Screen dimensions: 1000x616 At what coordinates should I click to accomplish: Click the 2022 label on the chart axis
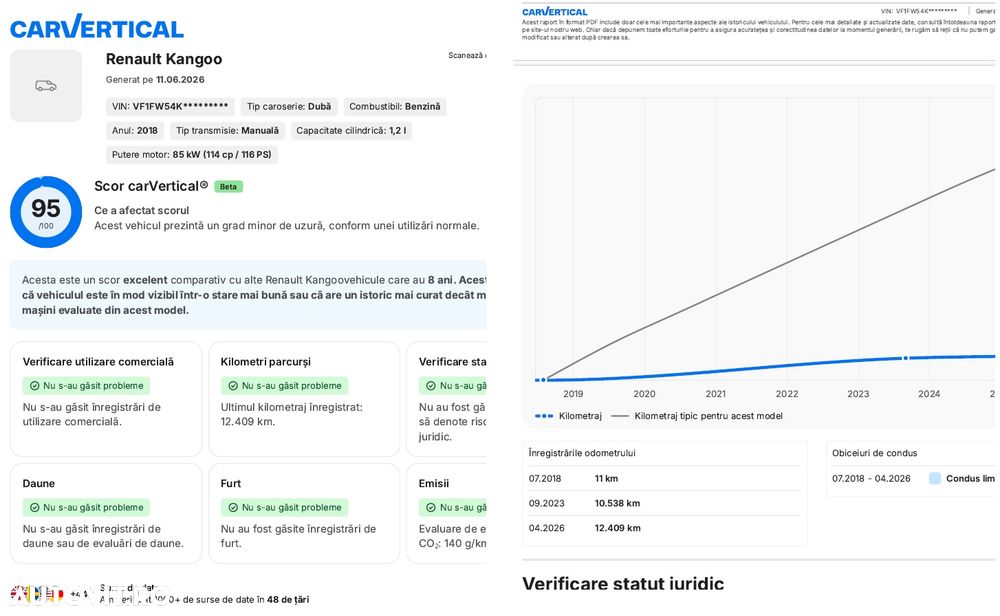pyautogui.click(x=787, y=394)
